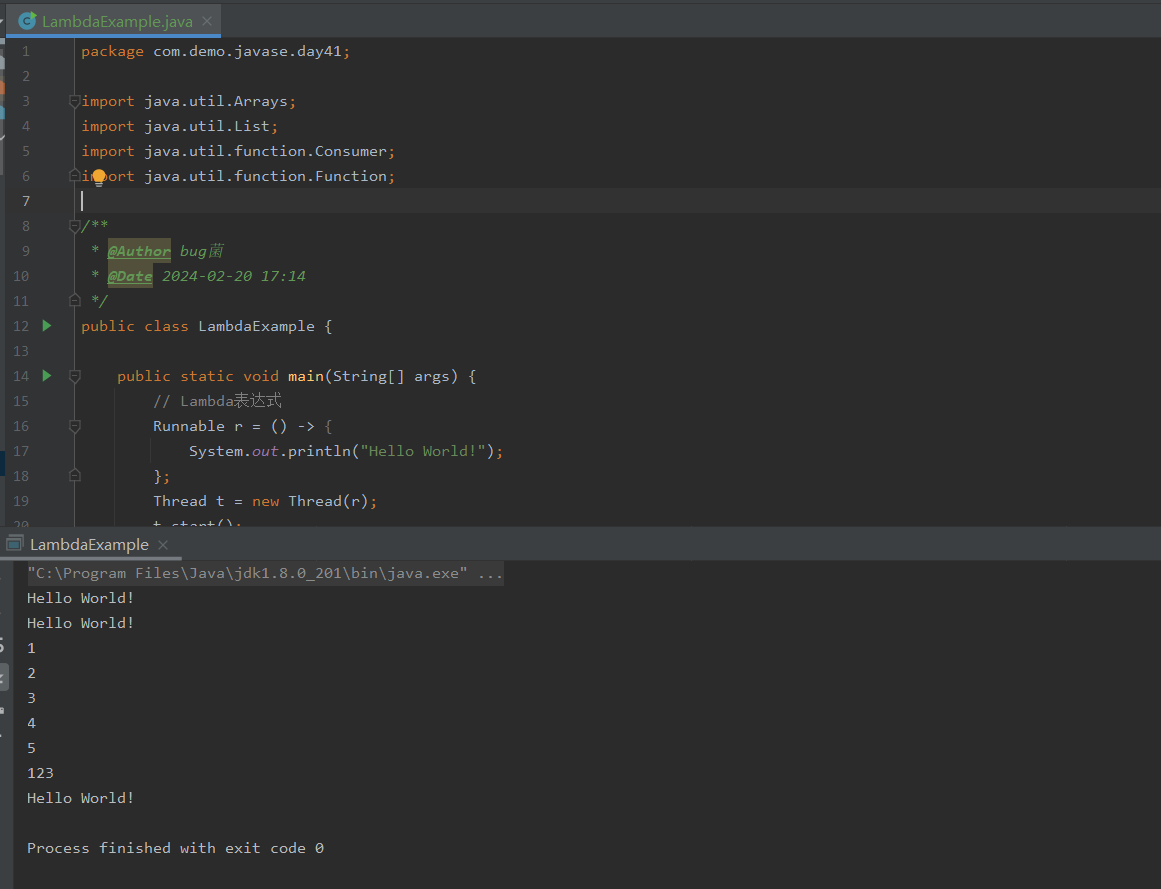
Task: Click the package name com.demo.javase.day41
Action: (247, 51)
